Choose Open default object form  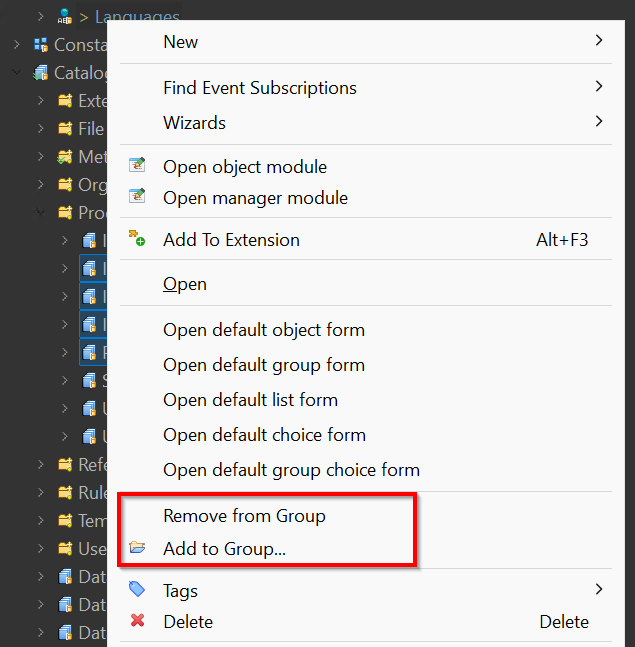[366, 330]
